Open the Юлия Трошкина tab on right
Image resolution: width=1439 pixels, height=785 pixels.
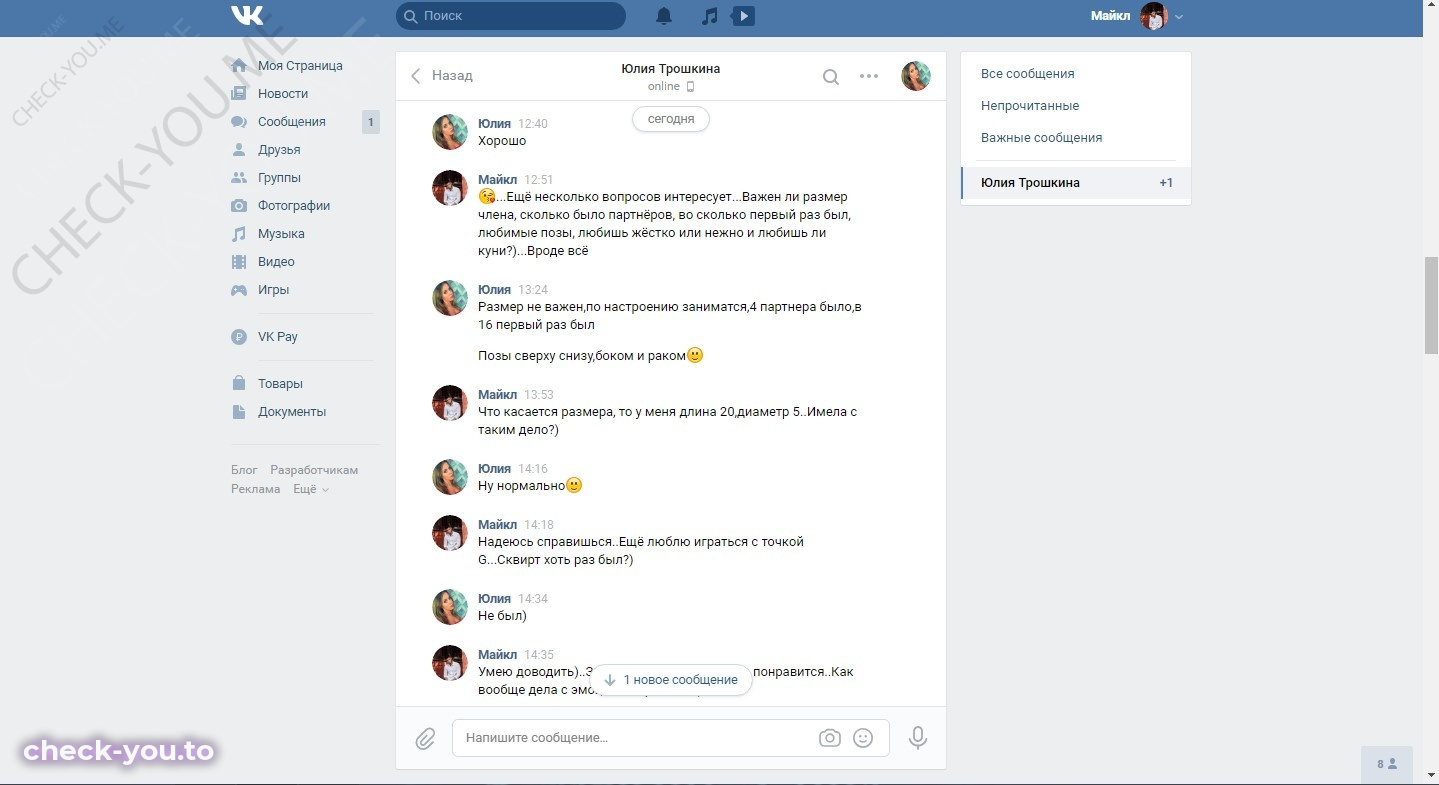pyautogui.click(x=1075, y=183)
